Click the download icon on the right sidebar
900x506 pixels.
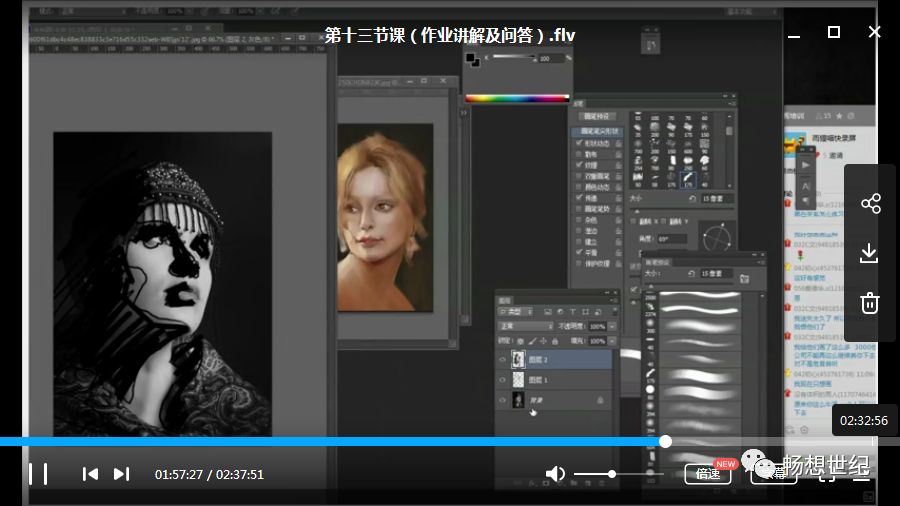point(869,253)
